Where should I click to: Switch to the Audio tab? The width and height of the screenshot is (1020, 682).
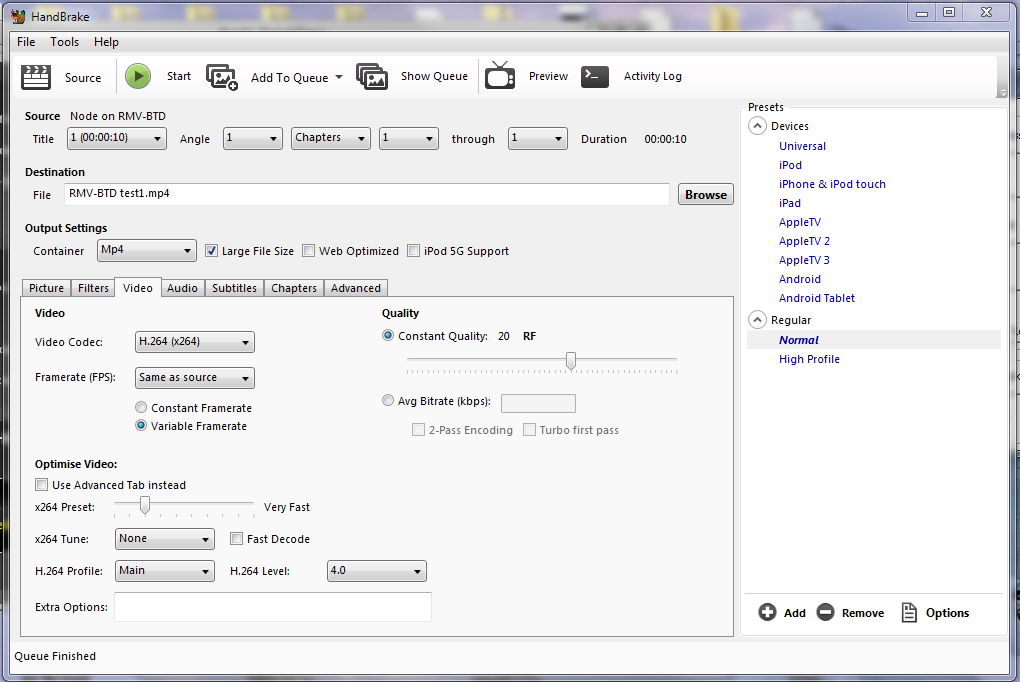coord(182,288)
